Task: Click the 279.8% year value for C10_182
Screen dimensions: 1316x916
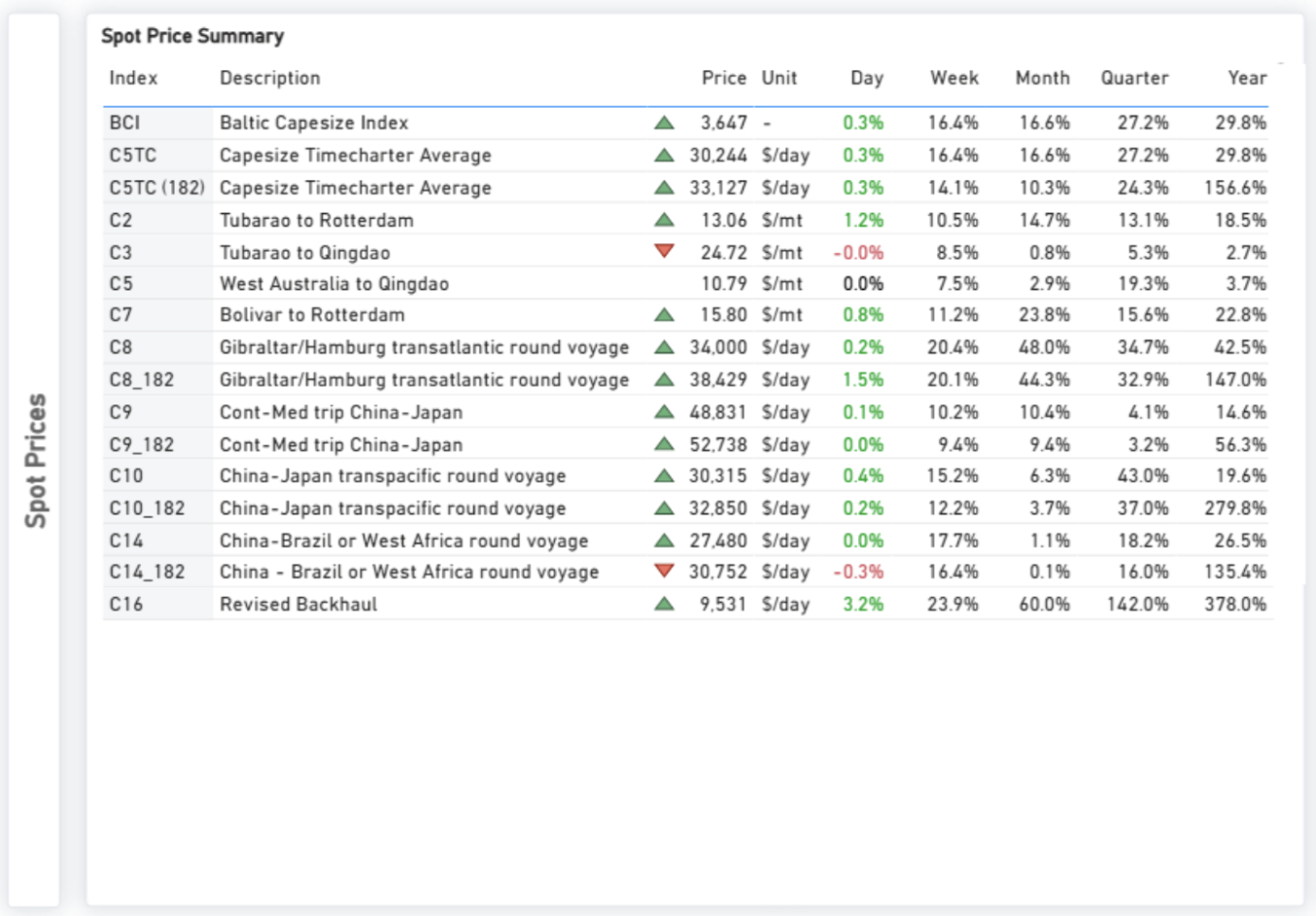Action: (1235, 509)
